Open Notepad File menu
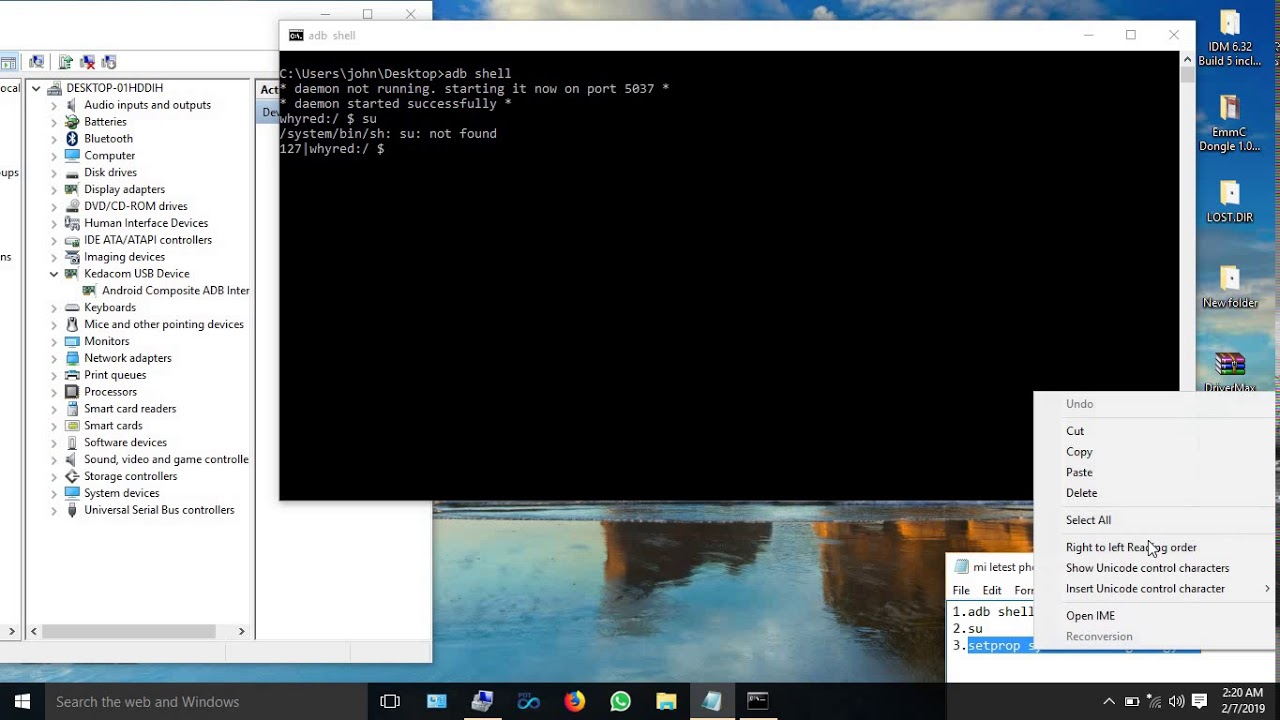Screen dimensions: 1280x720 961,591
